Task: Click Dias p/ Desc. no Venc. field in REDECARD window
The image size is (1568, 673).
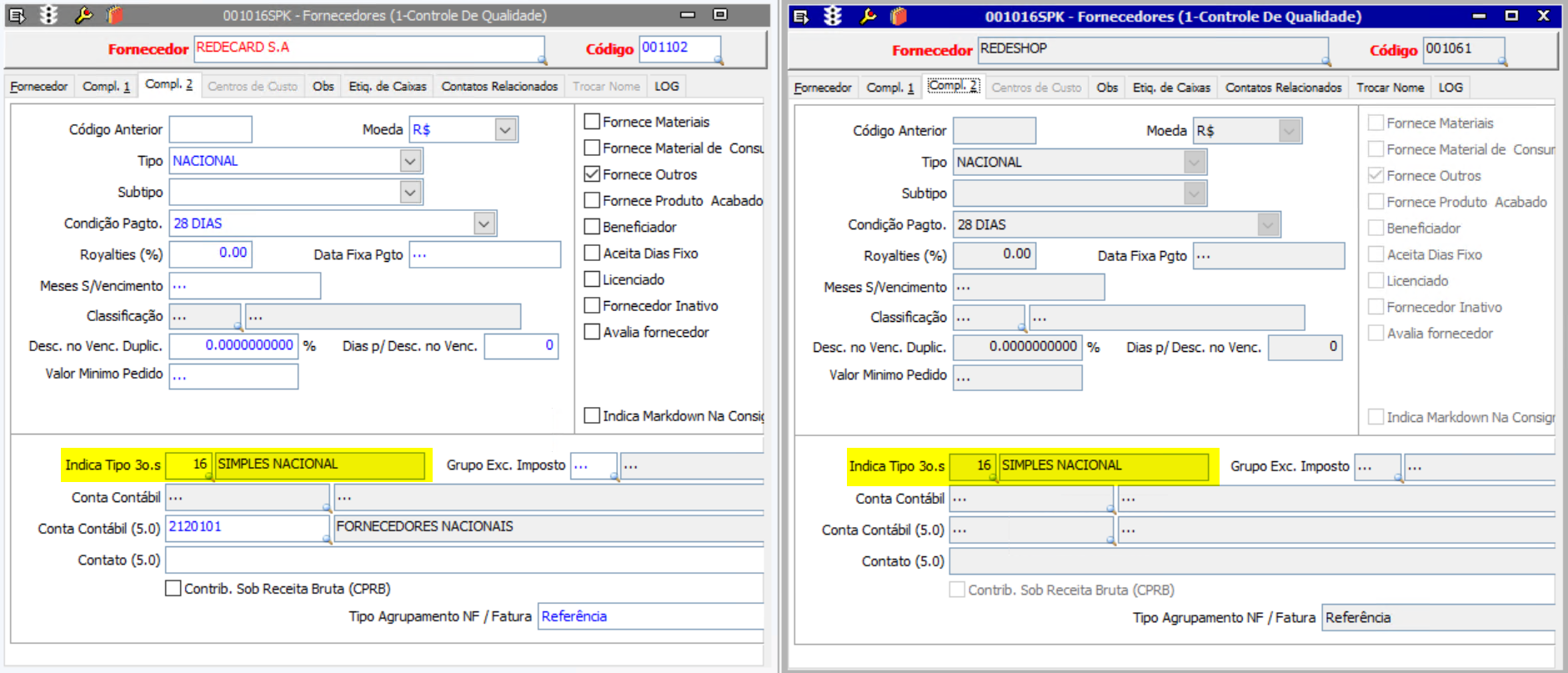Action: [521, 346]
